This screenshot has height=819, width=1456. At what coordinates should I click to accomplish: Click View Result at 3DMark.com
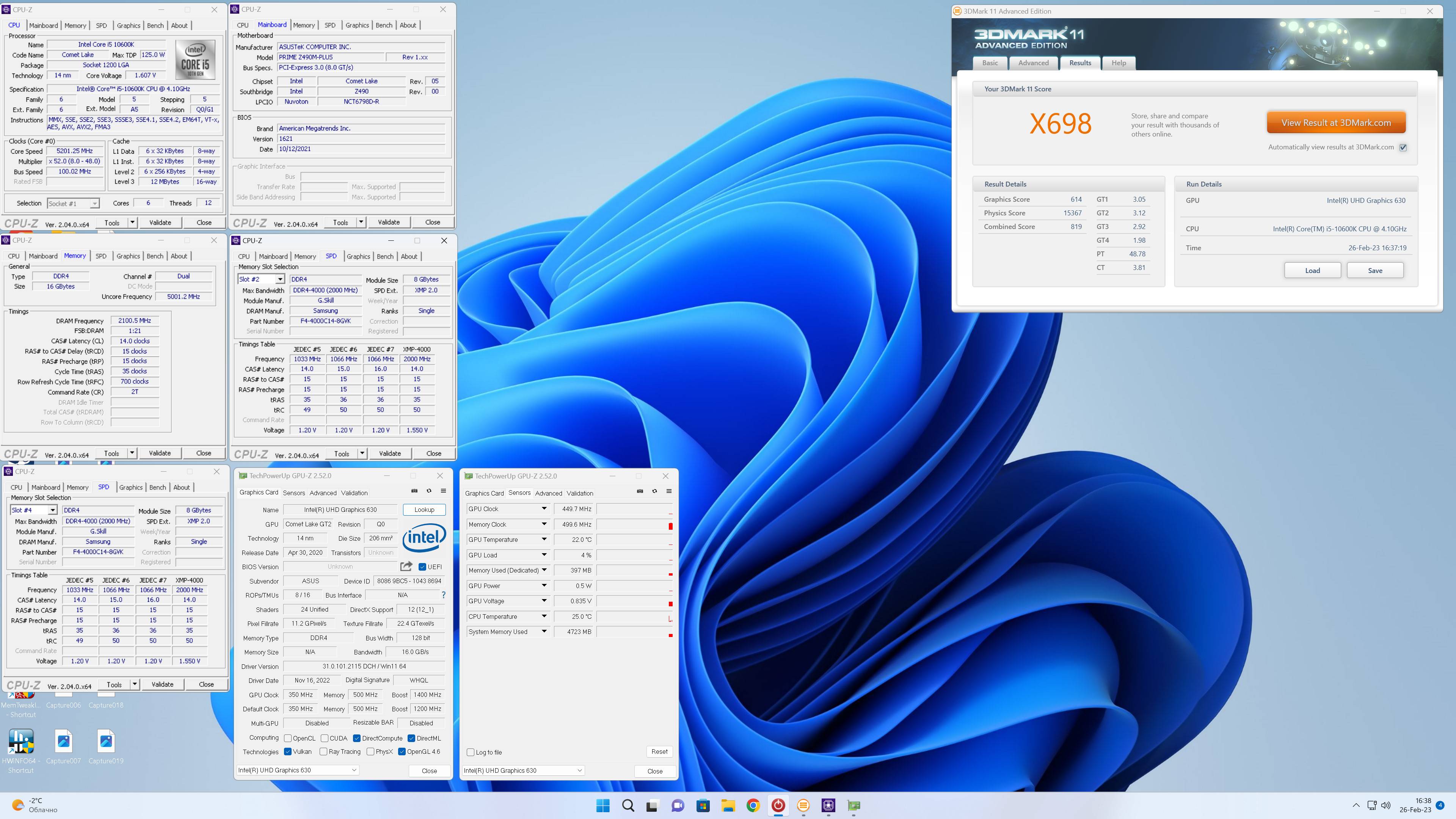tap(1336, 122)
